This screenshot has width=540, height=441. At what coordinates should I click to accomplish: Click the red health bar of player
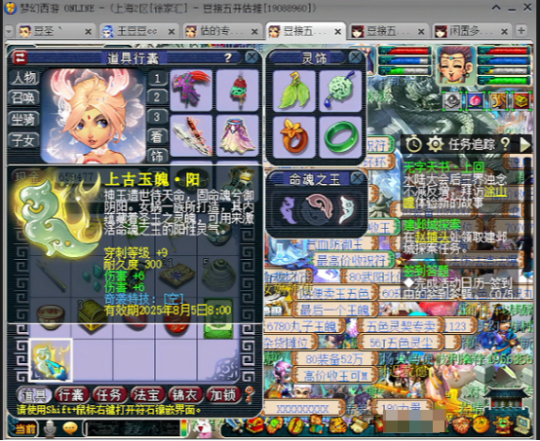click(503, 51)
